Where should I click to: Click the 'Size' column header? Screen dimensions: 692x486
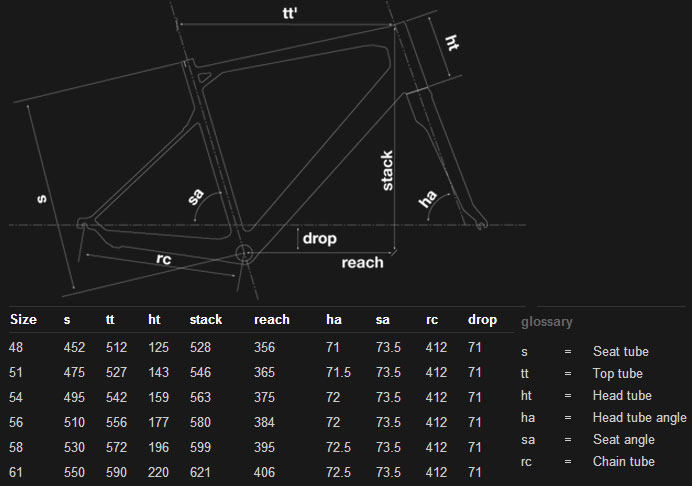pyautogui.click(x=23, y=320)
